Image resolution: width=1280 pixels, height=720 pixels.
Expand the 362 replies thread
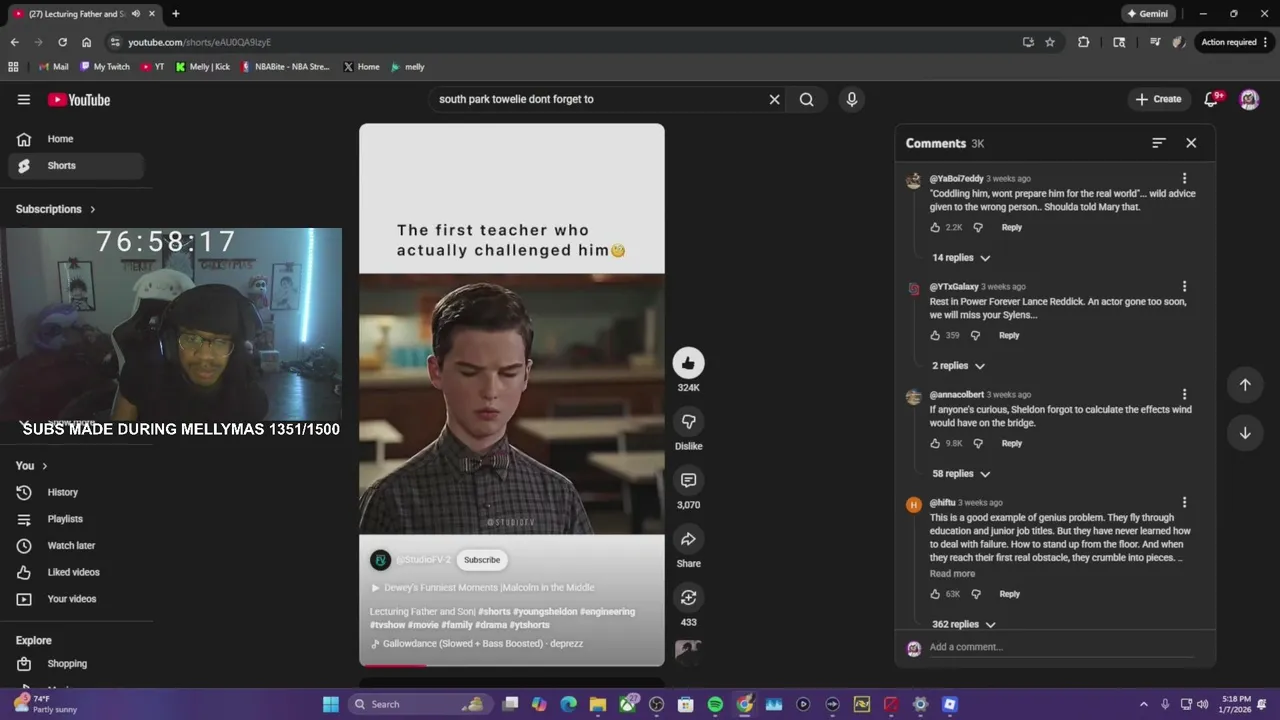tap(964, 624)
